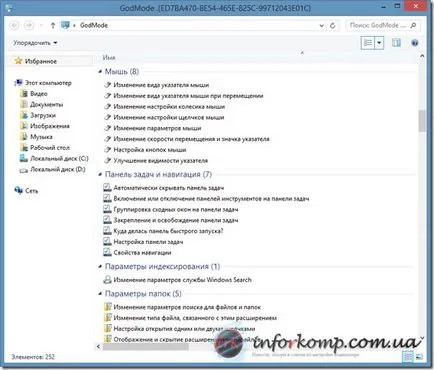Click icon beside Свойства навигации

[x=107, y=252]
